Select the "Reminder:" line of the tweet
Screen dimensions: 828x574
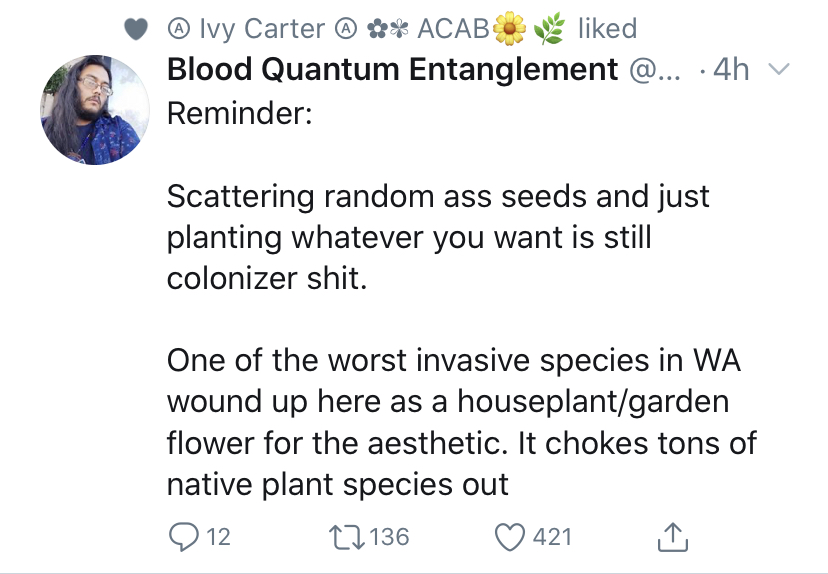(x=240, y=113)
